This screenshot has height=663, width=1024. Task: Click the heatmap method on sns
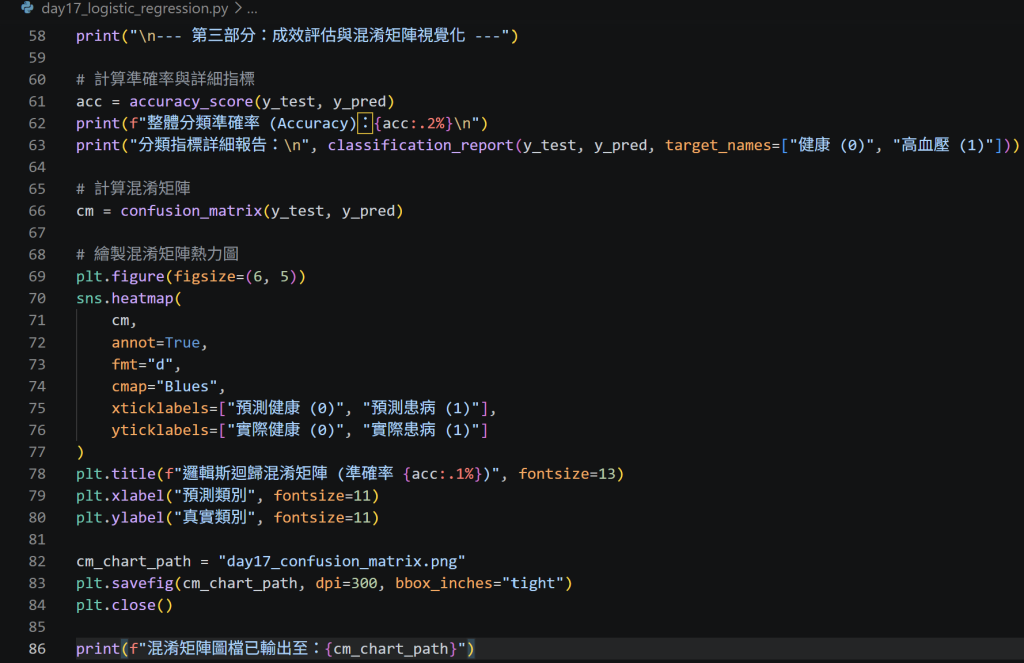pos(142,299)
